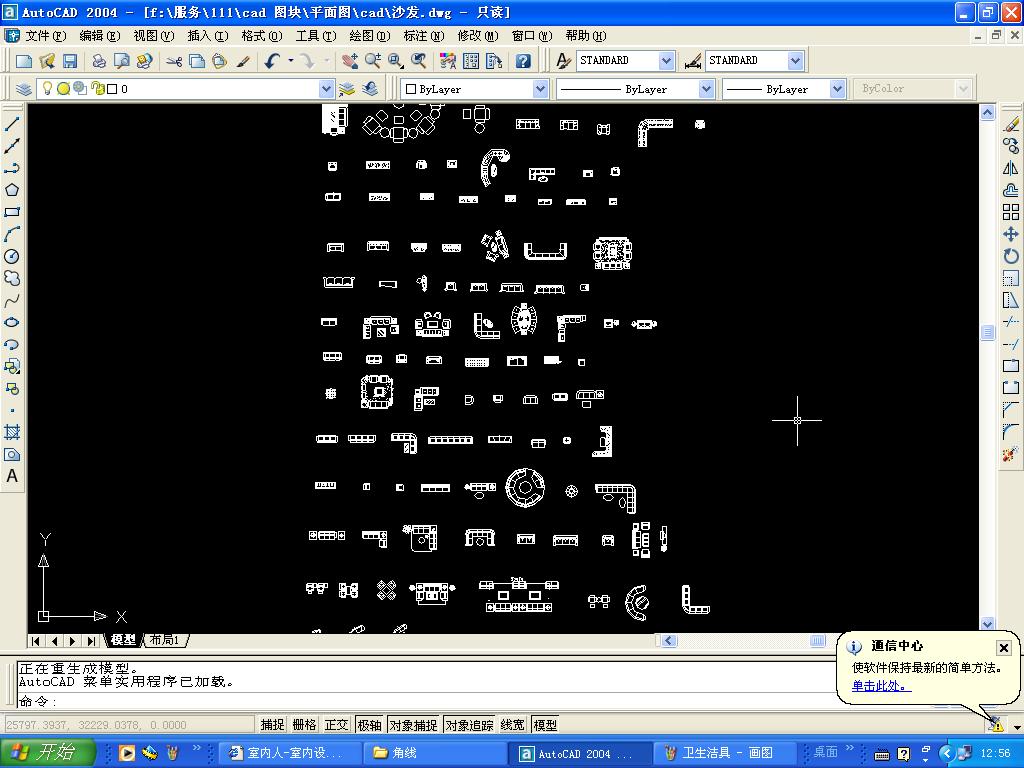Select the Spline draw tool
Screen dimensions: 1024x768
tap(12, 301)
